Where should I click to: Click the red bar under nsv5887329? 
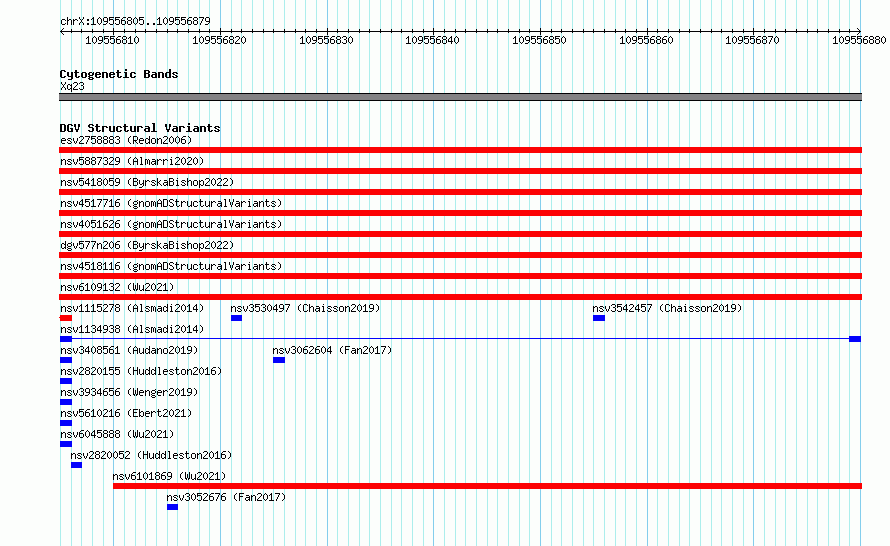click(x=460, y=171)
